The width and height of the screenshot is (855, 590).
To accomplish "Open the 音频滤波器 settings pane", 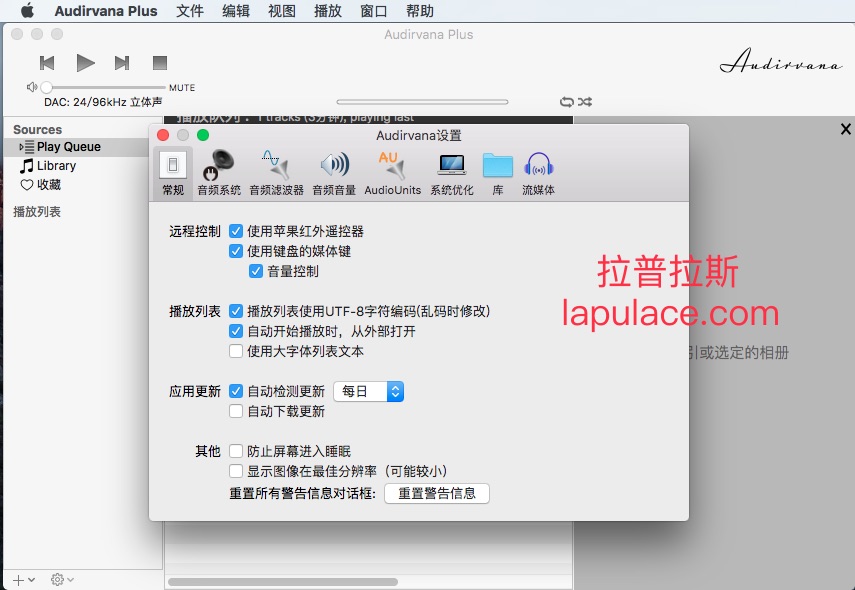I will point(275,172).
